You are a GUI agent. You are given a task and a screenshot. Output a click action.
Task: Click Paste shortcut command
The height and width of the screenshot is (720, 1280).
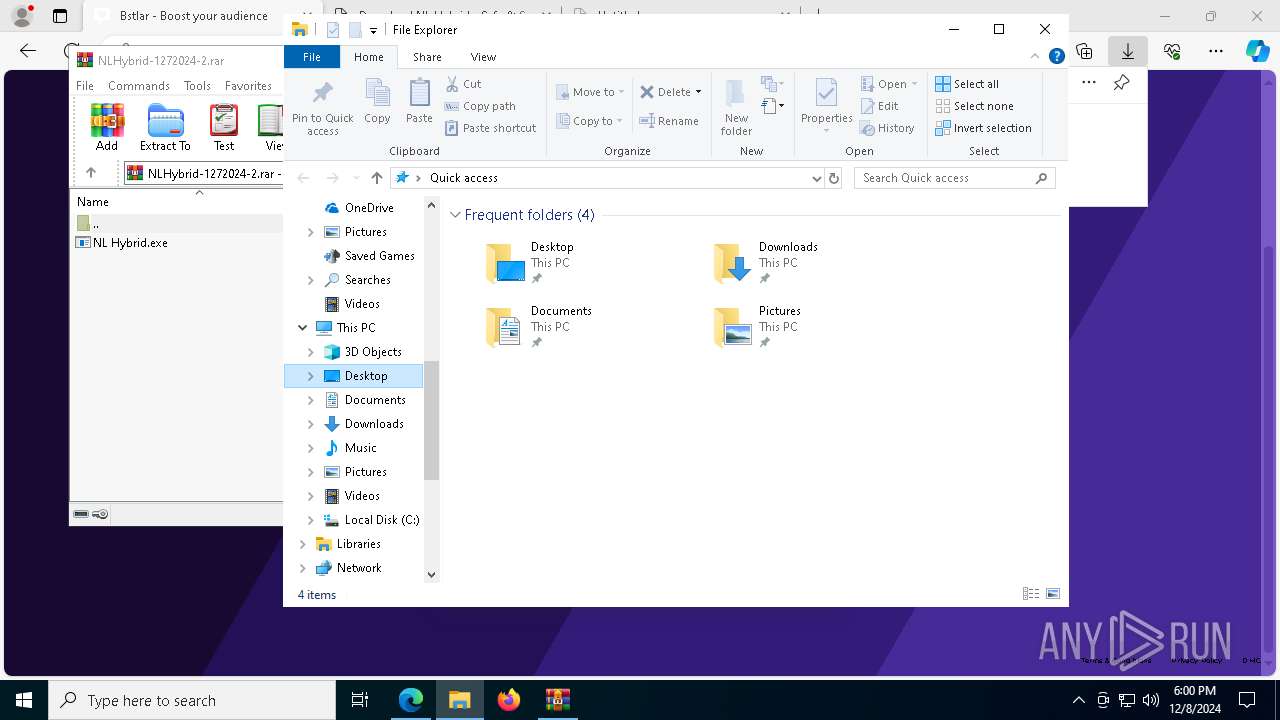tap(490, 128)
